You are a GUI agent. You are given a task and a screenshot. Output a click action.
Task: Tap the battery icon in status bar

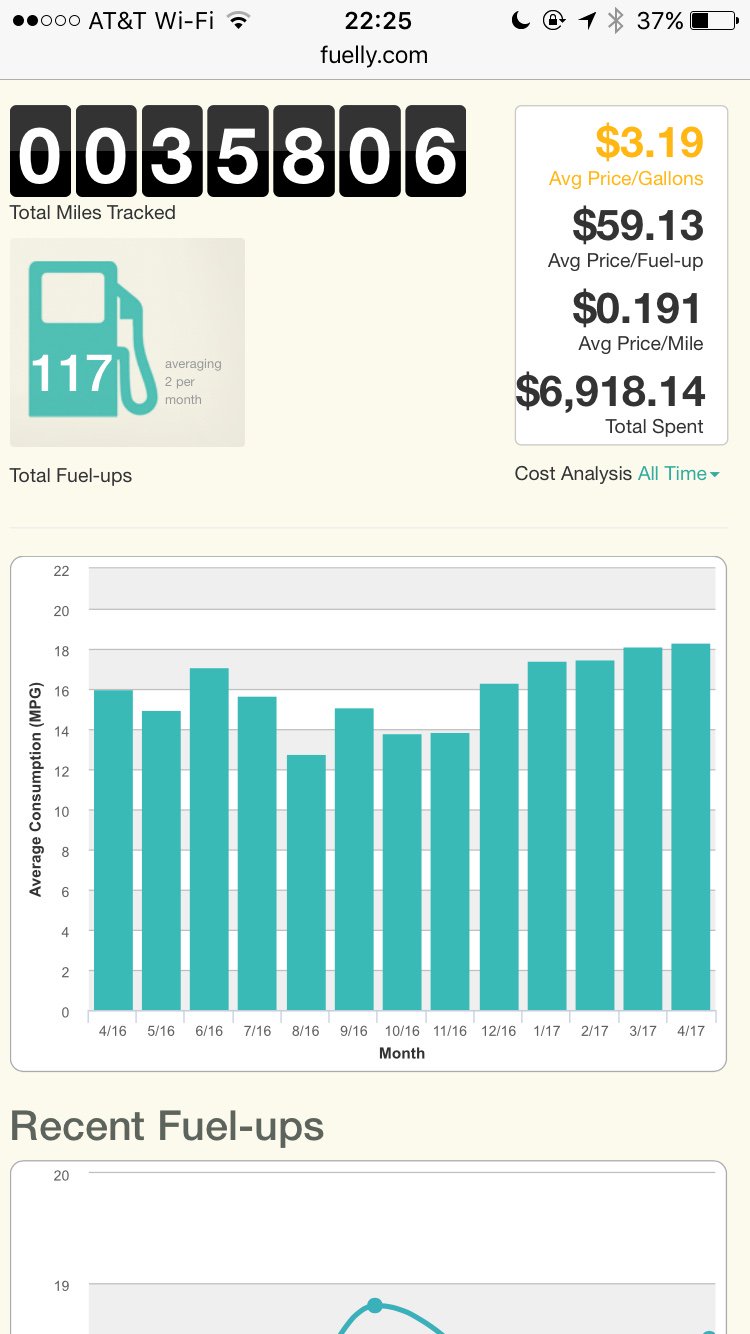click(x=714, y=21)
